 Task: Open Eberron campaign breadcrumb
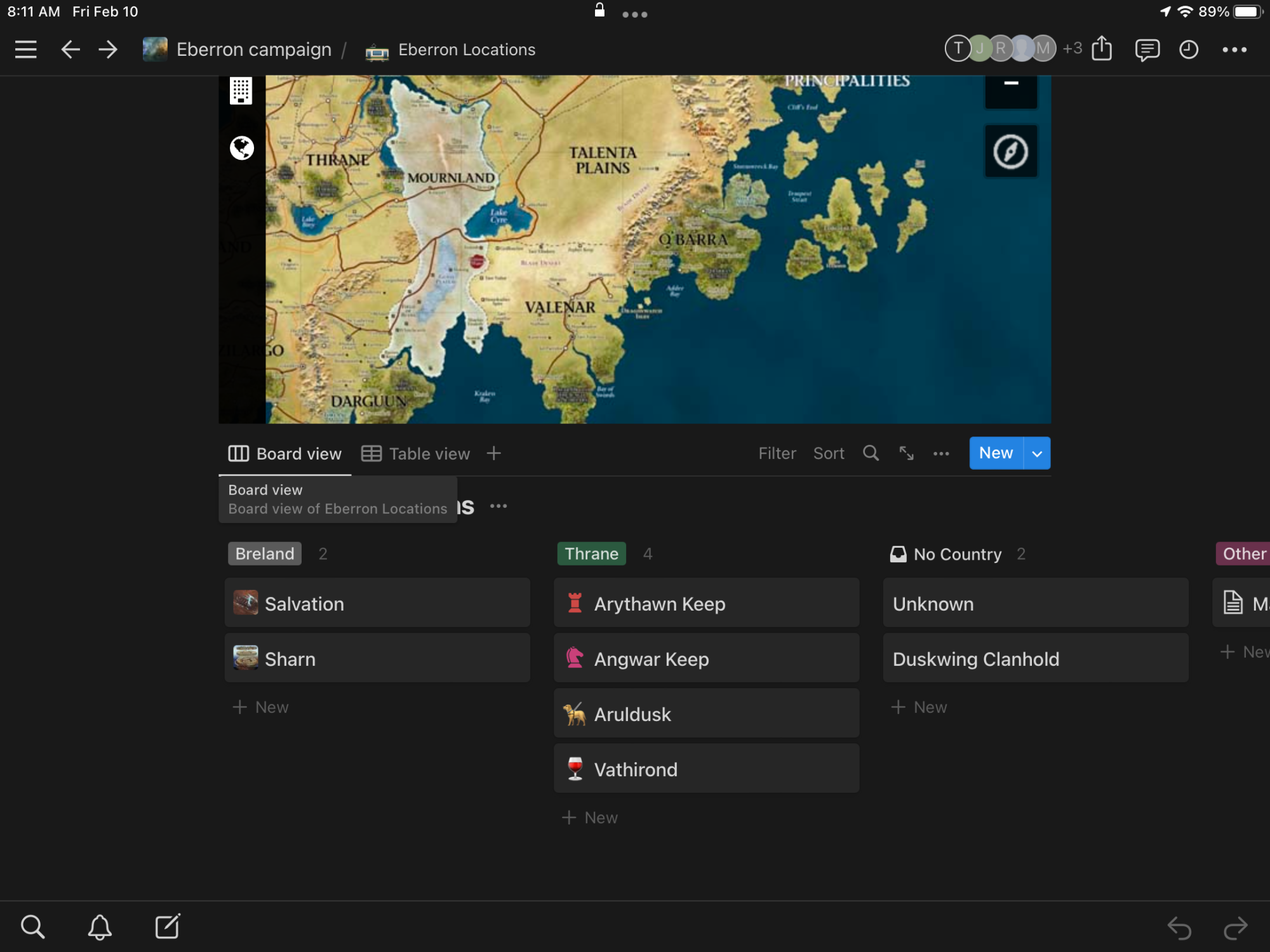[253, 50]
